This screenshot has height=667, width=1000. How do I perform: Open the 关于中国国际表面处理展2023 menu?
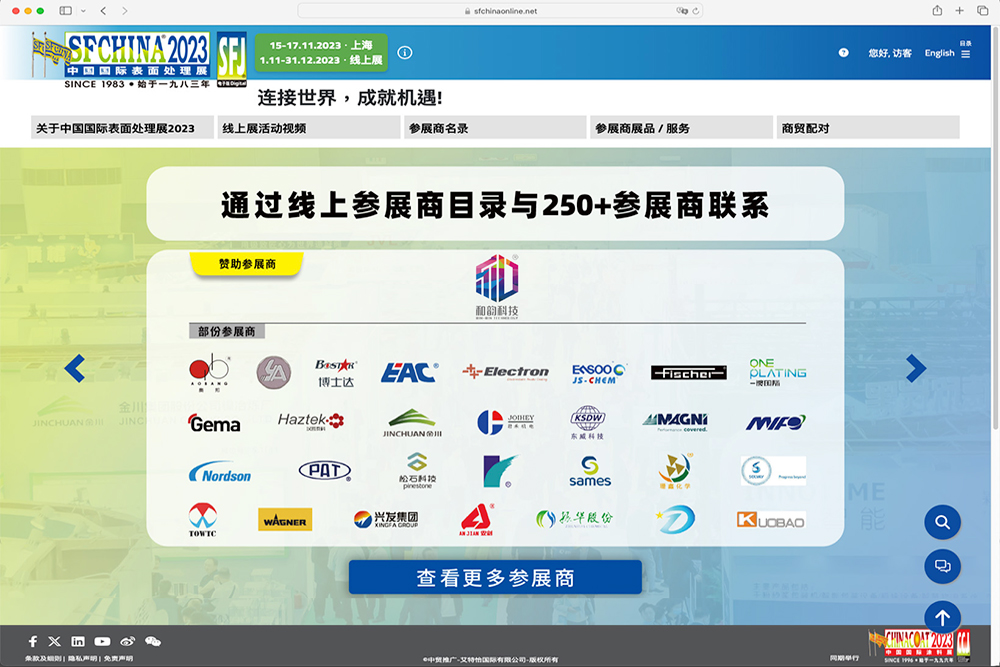121,128
